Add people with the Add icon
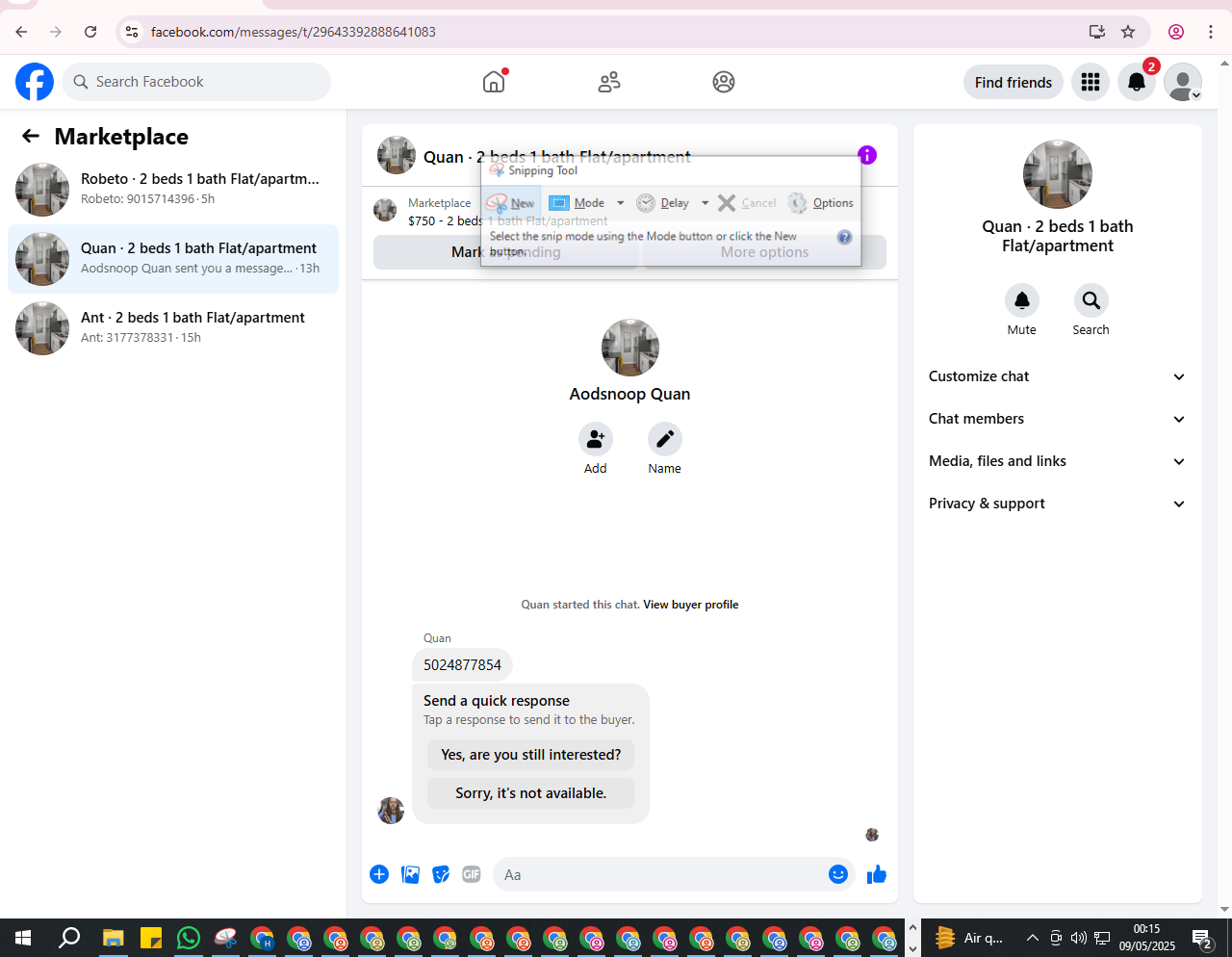Image resolution: width=1232 pixels, height=957 pixels. pyautogui.click(x=596, y=439)
